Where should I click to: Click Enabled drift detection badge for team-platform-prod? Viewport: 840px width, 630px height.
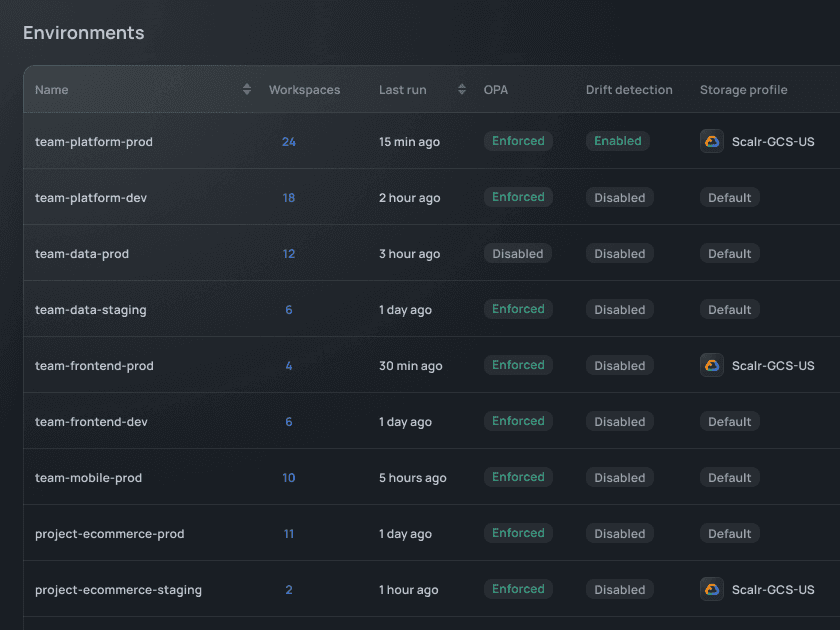point(617,141)
